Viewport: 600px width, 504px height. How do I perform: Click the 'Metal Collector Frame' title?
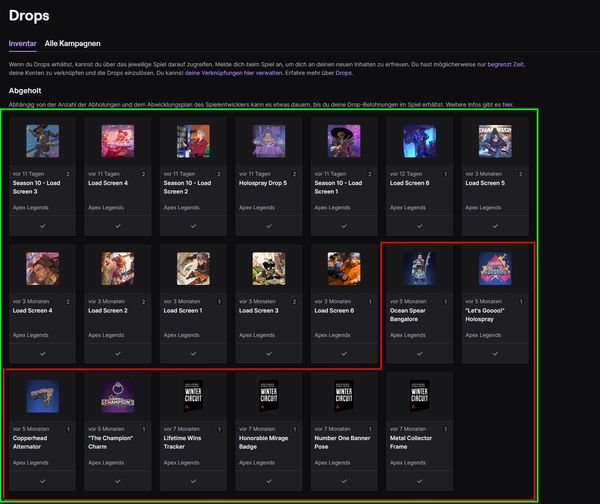pyautogui.click(x=411, y=442)
